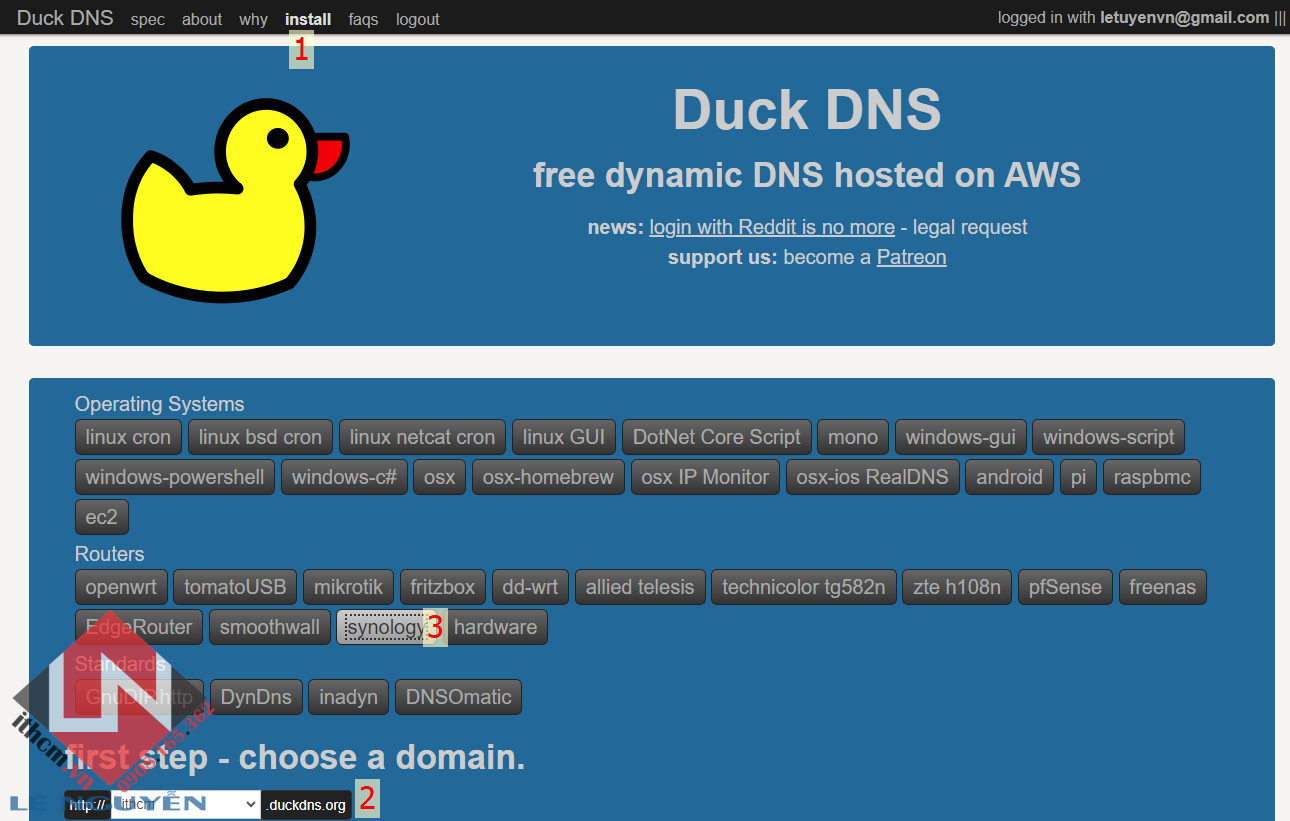This screenshot has height=821, width=1290.
Task: Open the Patreon support link
Action: pyautogui.click(x=911, y=257)
